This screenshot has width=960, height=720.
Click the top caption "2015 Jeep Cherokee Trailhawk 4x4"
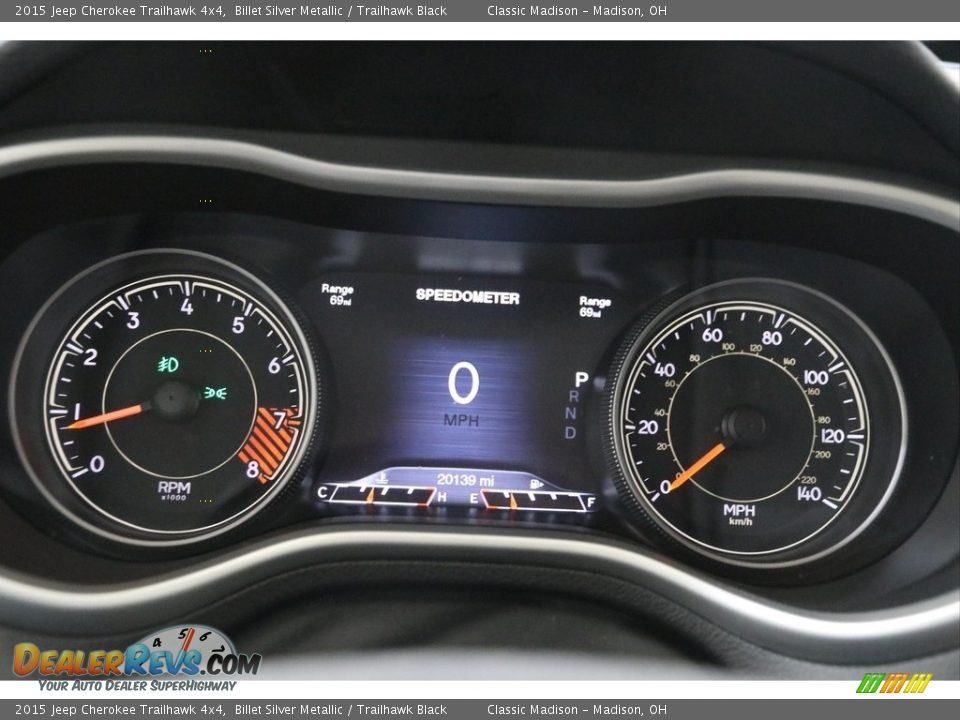pyautogui.click(x=120, y=11)
